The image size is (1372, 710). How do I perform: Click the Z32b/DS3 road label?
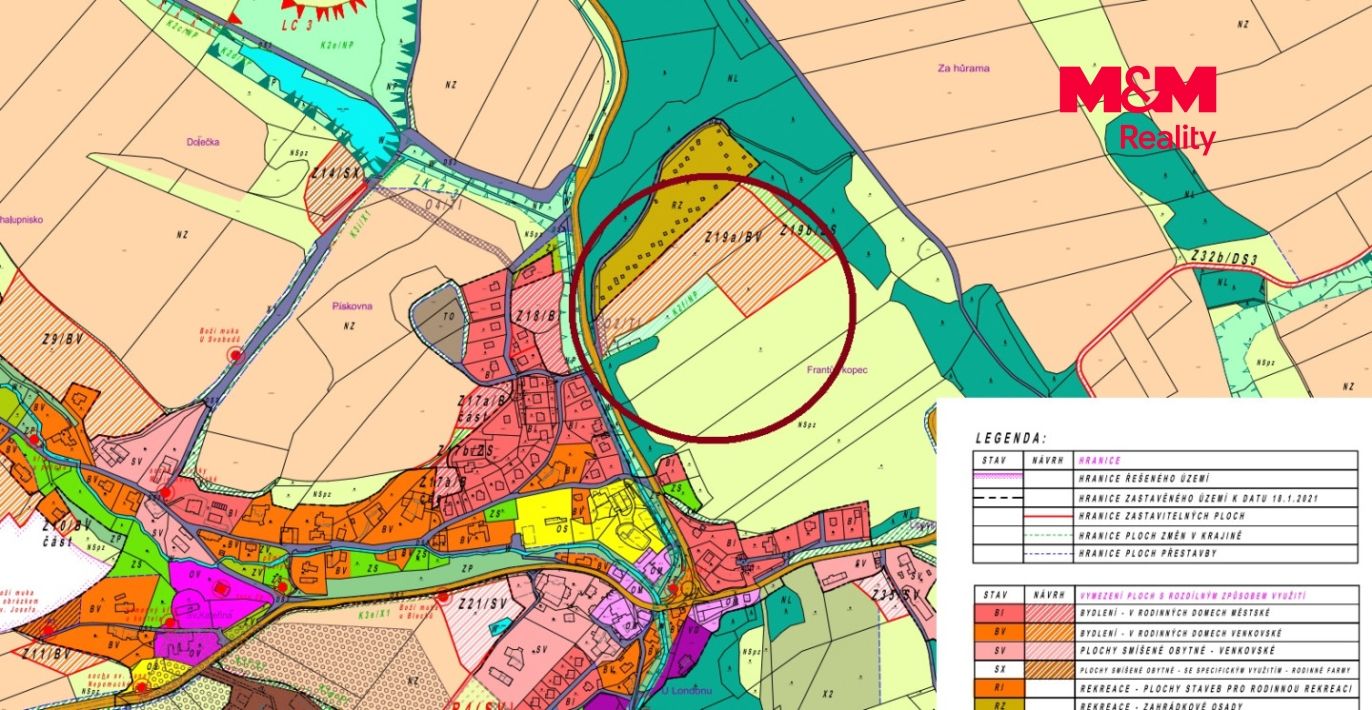1226,257
